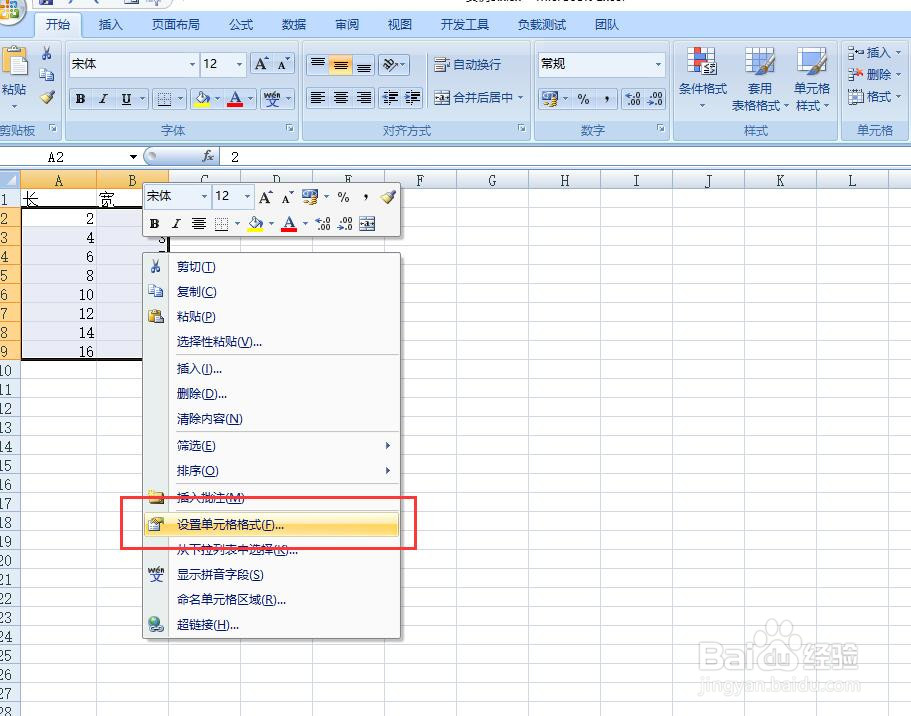Open the font size dropdown

coord(237,64)
